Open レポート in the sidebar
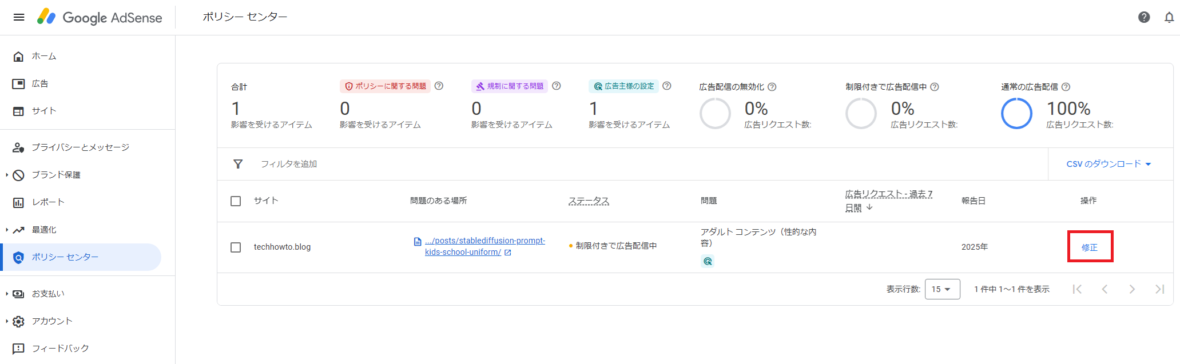The image size is (1180, 364). (81, 202)
